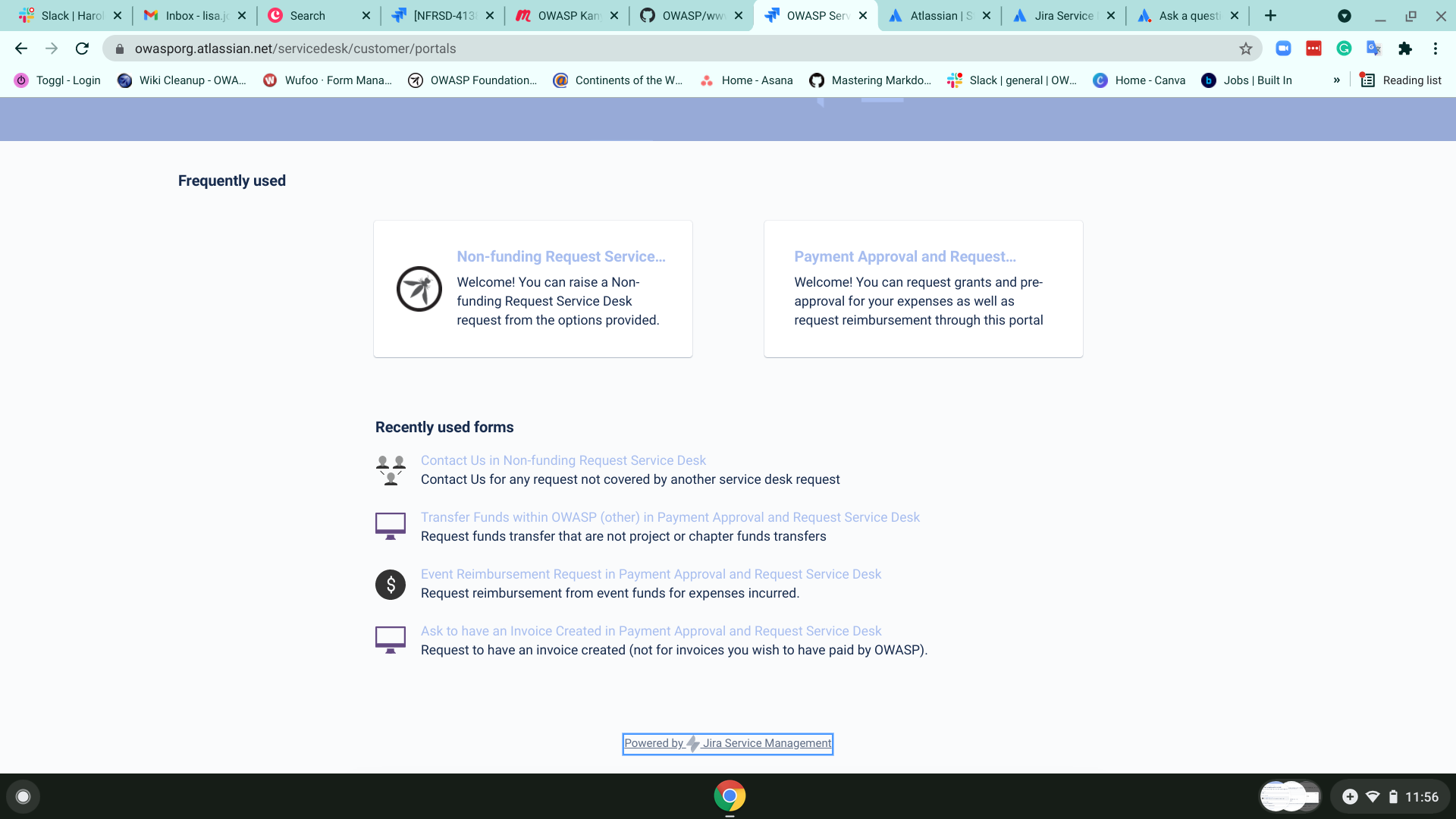Open the tab search dropdown arrow
Image resolution: width=1456 pixels, height=819 pixels.
[1345, 15]
